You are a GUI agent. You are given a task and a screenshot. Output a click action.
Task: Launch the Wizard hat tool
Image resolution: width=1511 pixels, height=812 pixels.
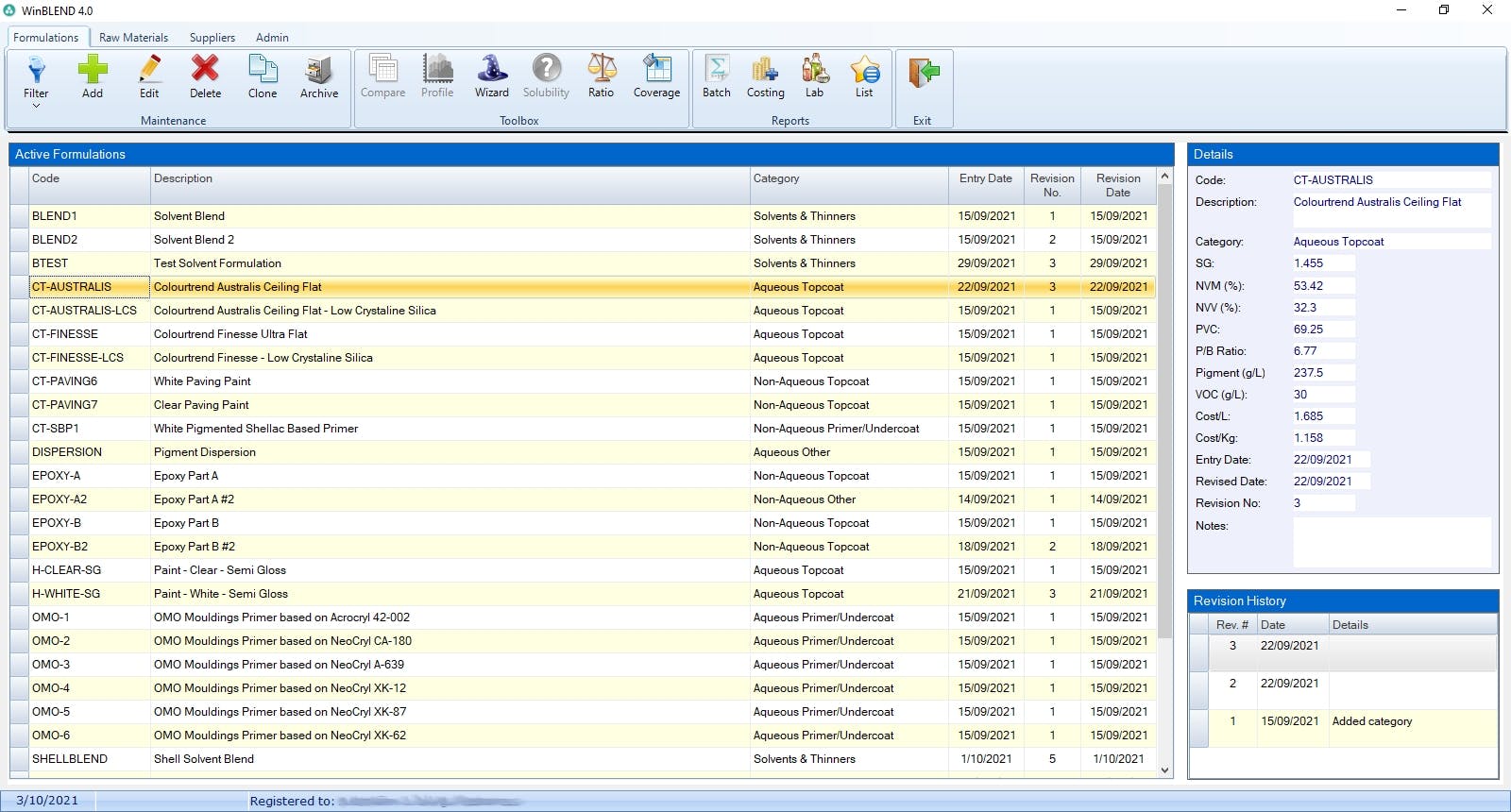pyautogui.click(x=491, y=76)
